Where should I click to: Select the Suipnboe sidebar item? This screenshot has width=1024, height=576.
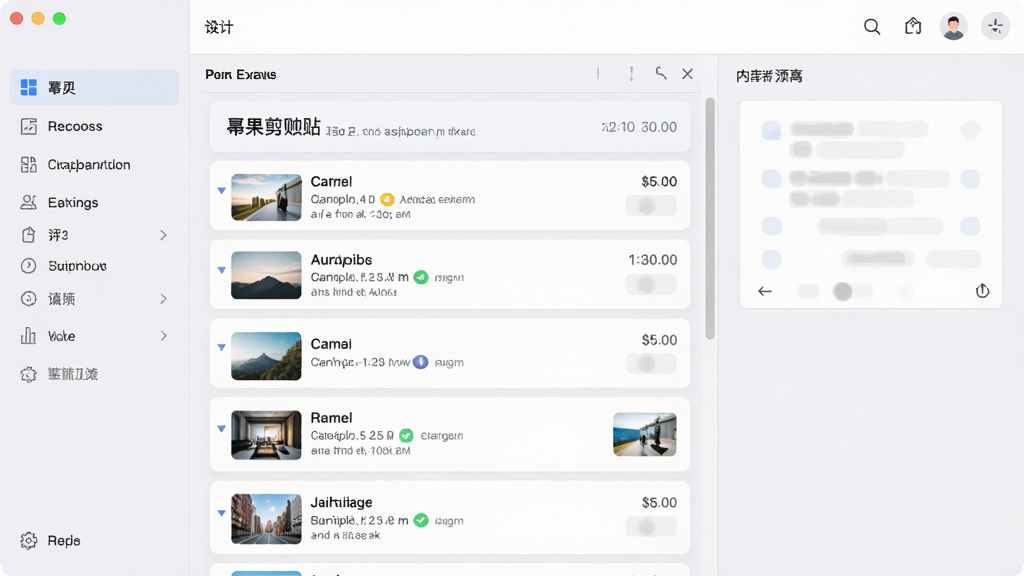(x=94, y=266)
